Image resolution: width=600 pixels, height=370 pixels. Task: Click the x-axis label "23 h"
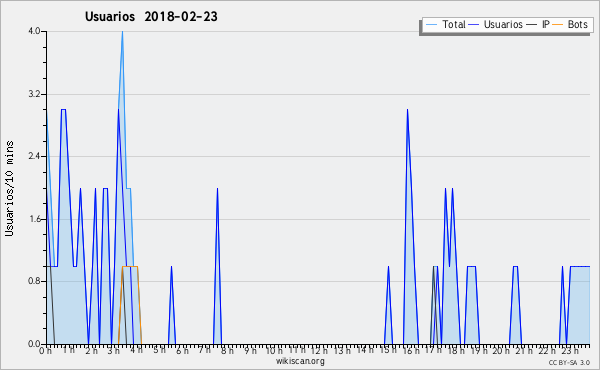569,350
